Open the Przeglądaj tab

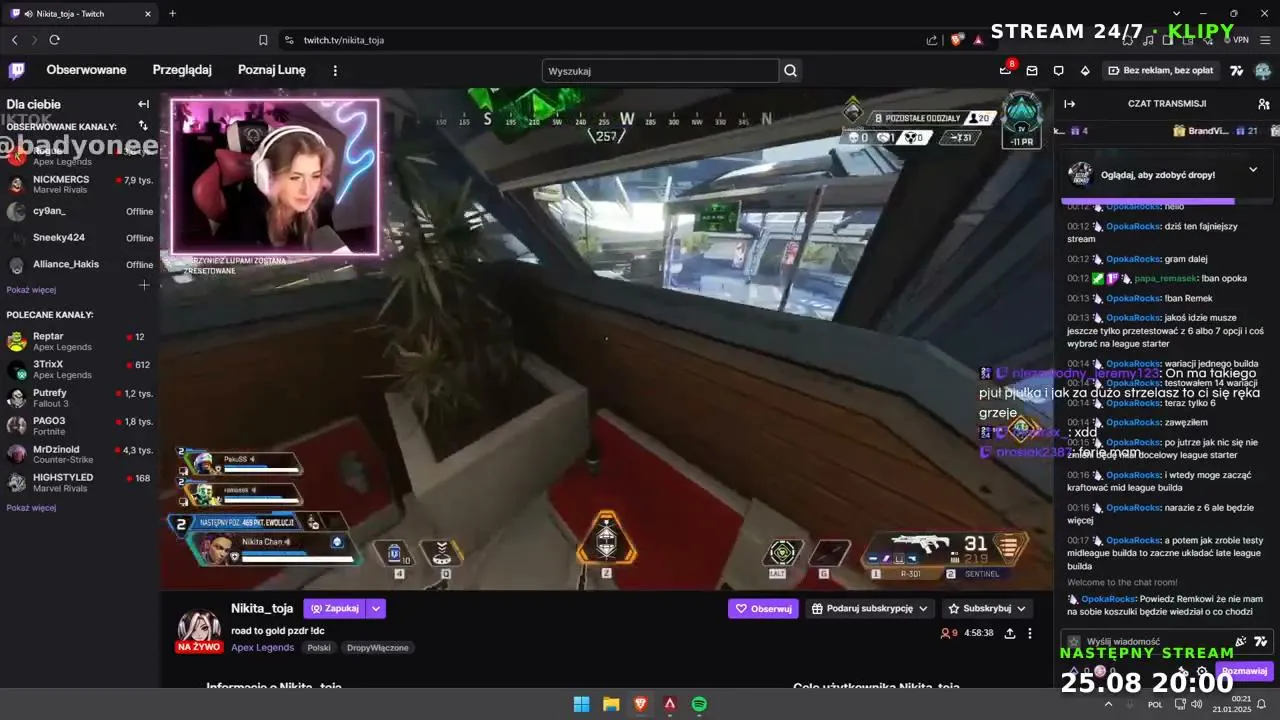[x=182, y=70]
